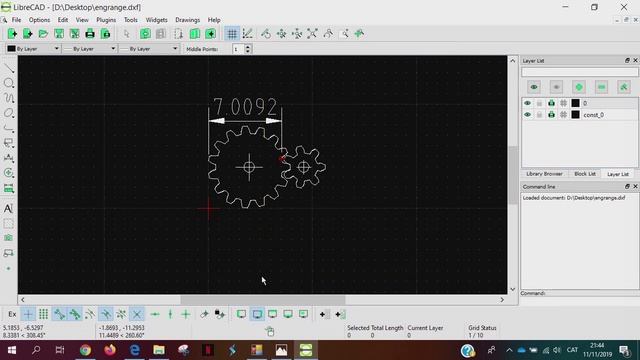640x360 pixels.
Task: Click the Middle Points value field
Action: (238, 49)
